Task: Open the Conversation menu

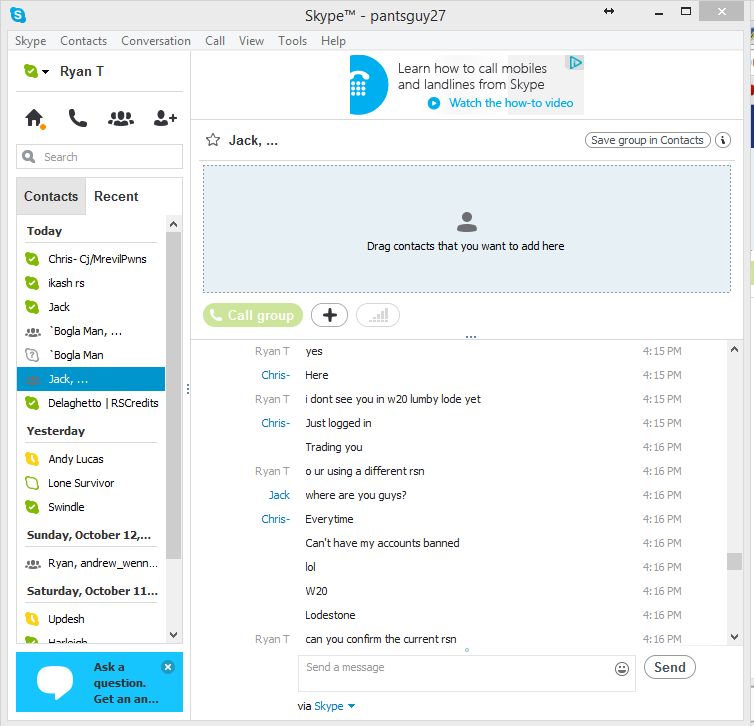Action: [x=156, y=41]
